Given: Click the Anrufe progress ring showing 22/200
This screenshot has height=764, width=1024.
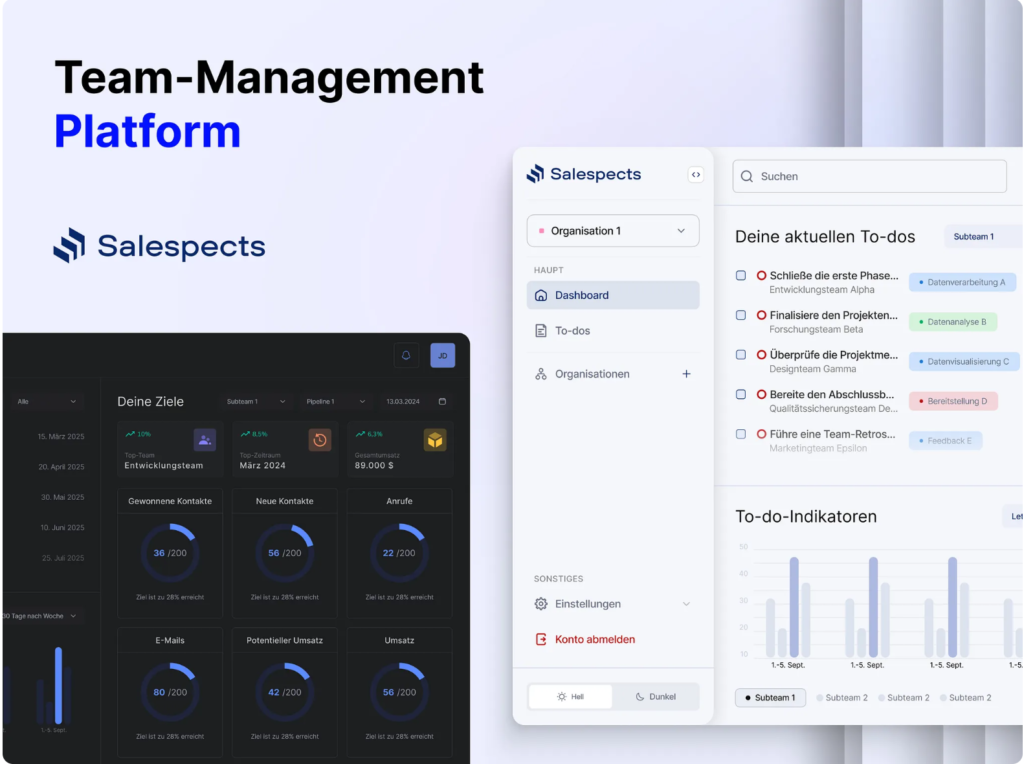Looking at the screenshot, I should [399, 551].
